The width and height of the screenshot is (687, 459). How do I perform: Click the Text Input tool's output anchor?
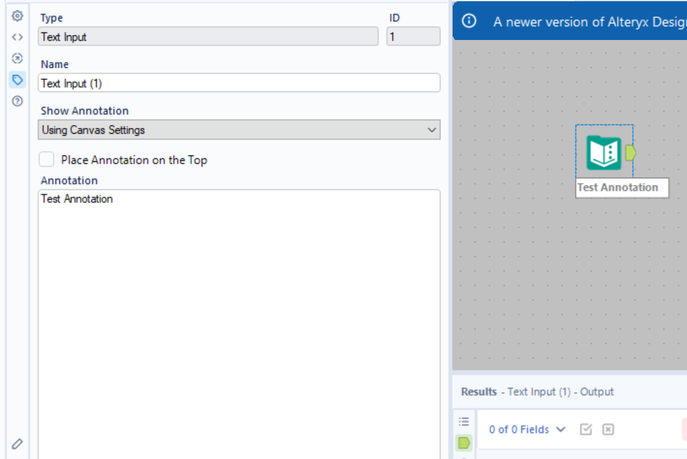[x=630, y=153]
